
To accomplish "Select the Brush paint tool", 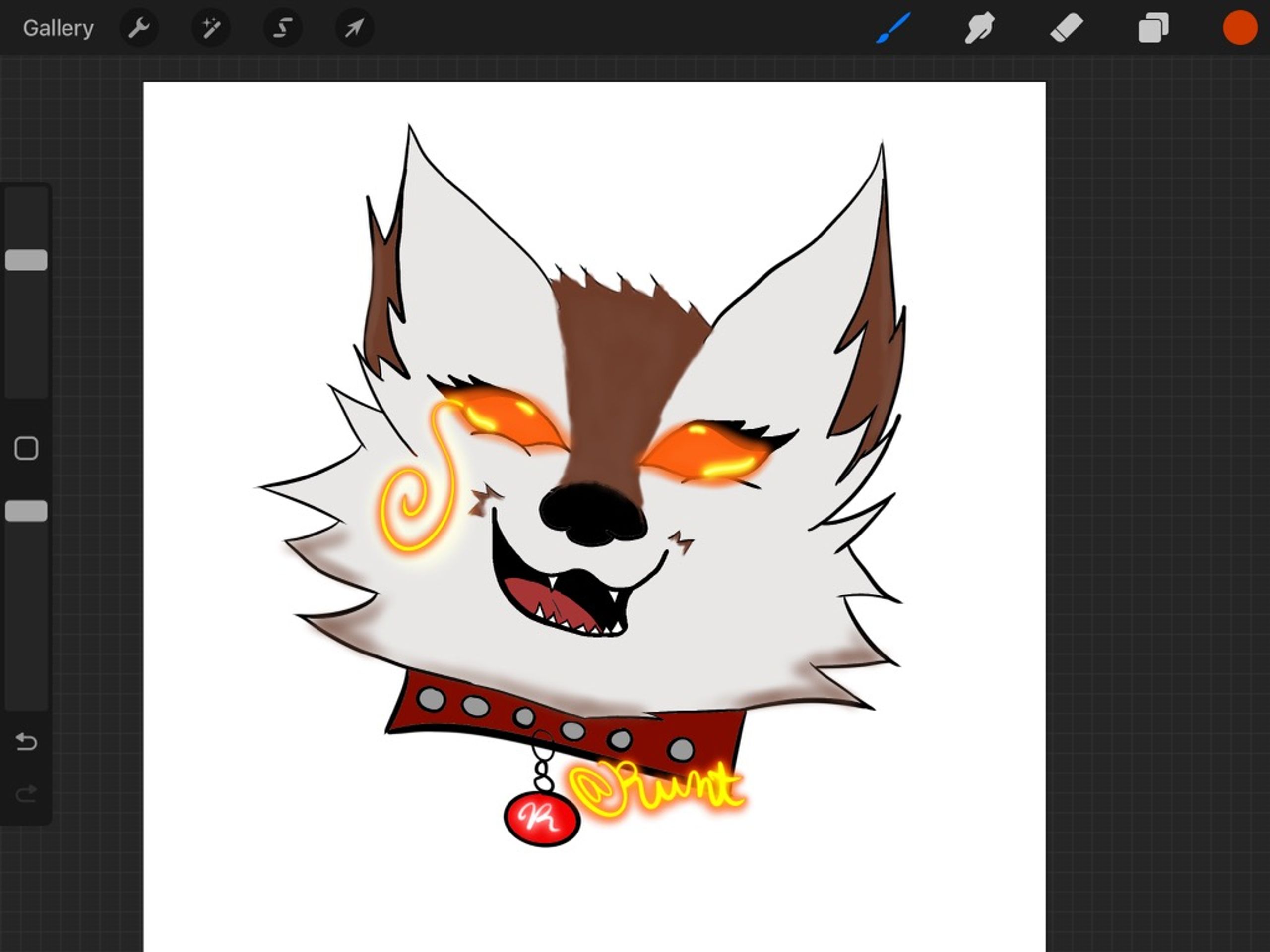I will [x=893, y=28].
